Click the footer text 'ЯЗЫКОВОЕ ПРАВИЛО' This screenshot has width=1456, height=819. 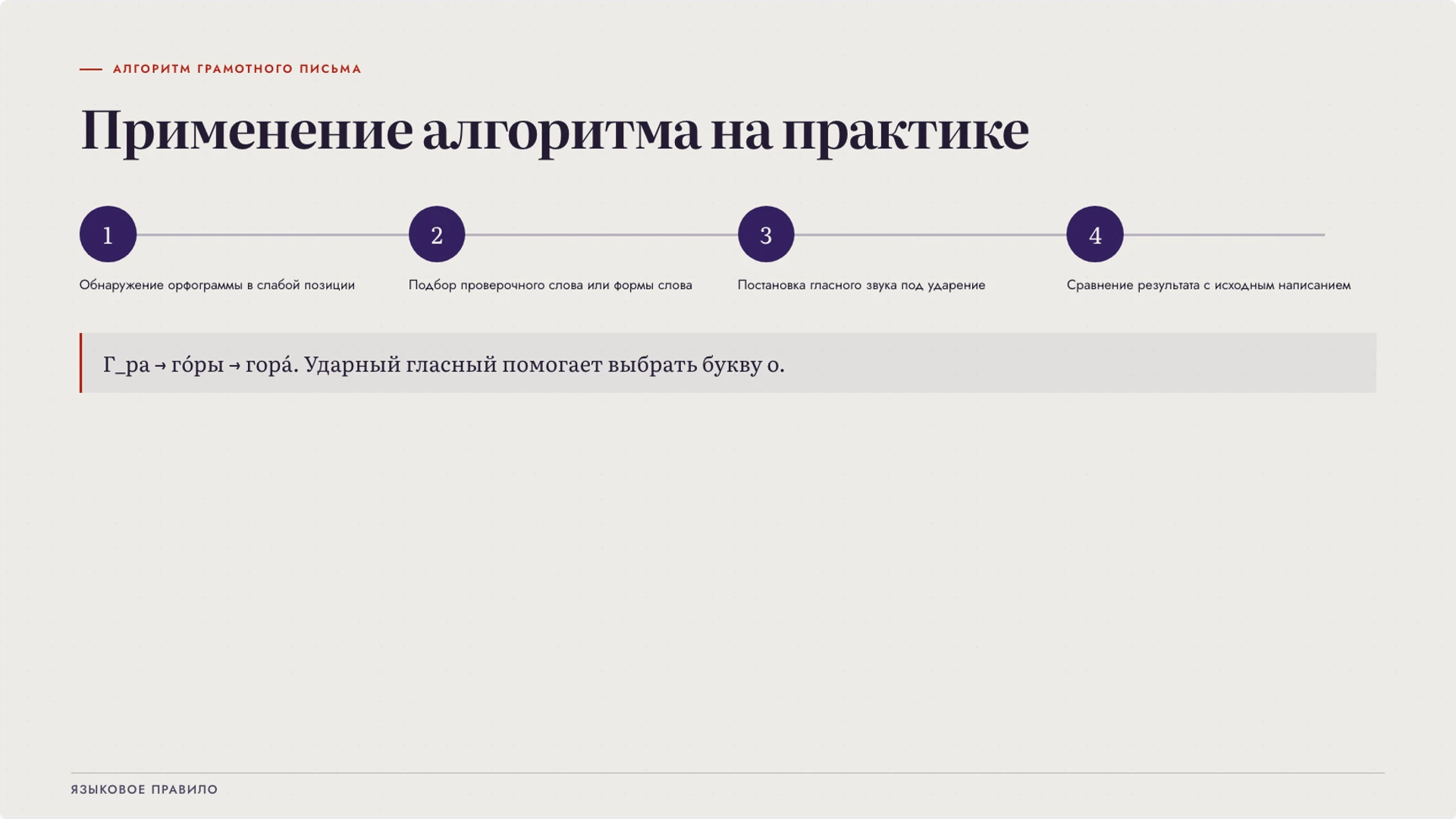144,789
